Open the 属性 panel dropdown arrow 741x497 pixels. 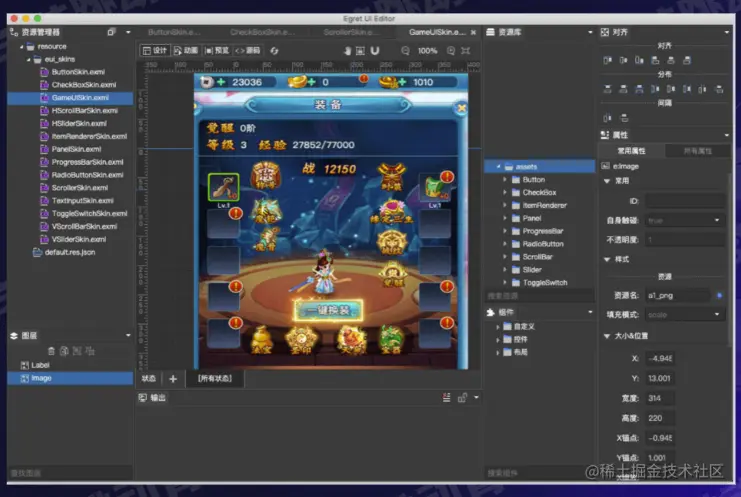tap(726, 135)
